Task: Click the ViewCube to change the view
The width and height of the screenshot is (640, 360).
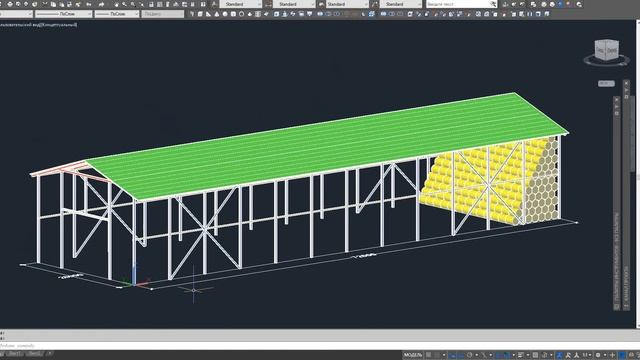Action: pyautogui.click(x=607, y=50)
